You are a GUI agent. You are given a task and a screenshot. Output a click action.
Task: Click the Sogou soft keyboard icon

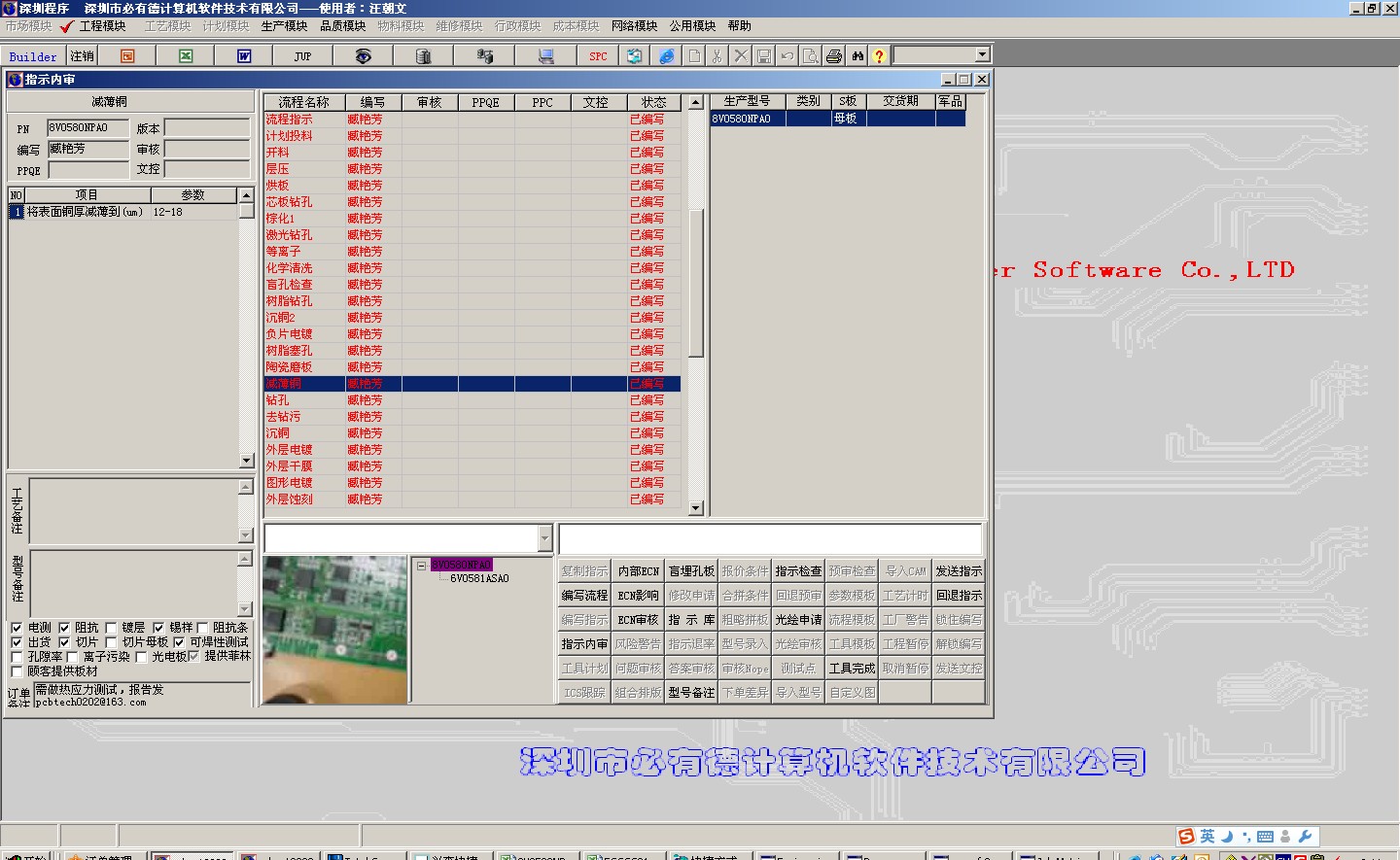point(1265,837)
